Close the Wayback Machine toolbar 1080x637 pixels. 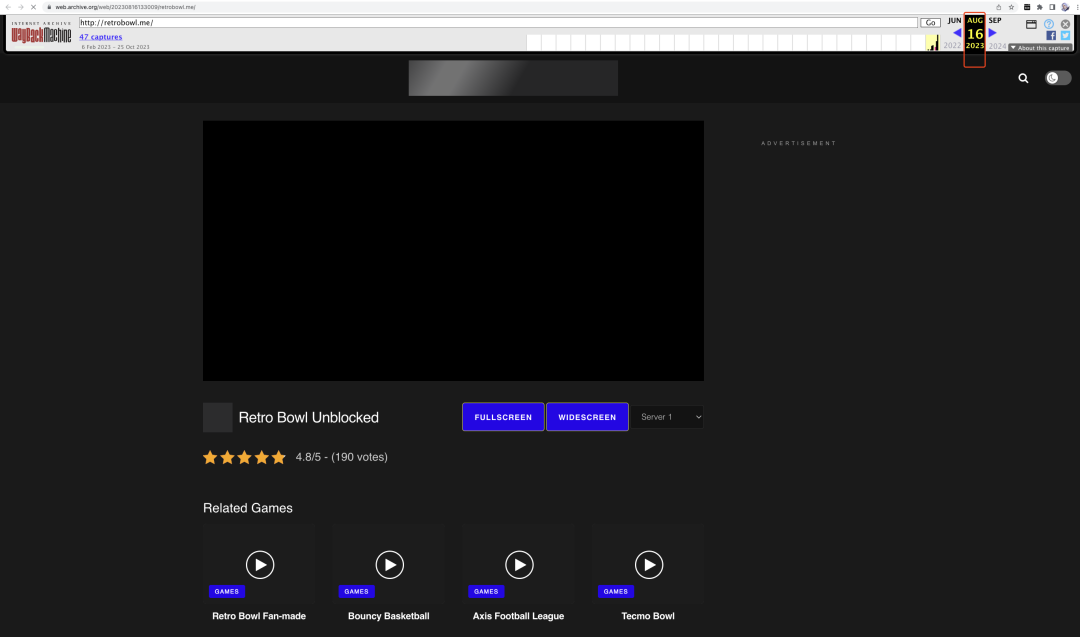click(x=1066, y=24)
